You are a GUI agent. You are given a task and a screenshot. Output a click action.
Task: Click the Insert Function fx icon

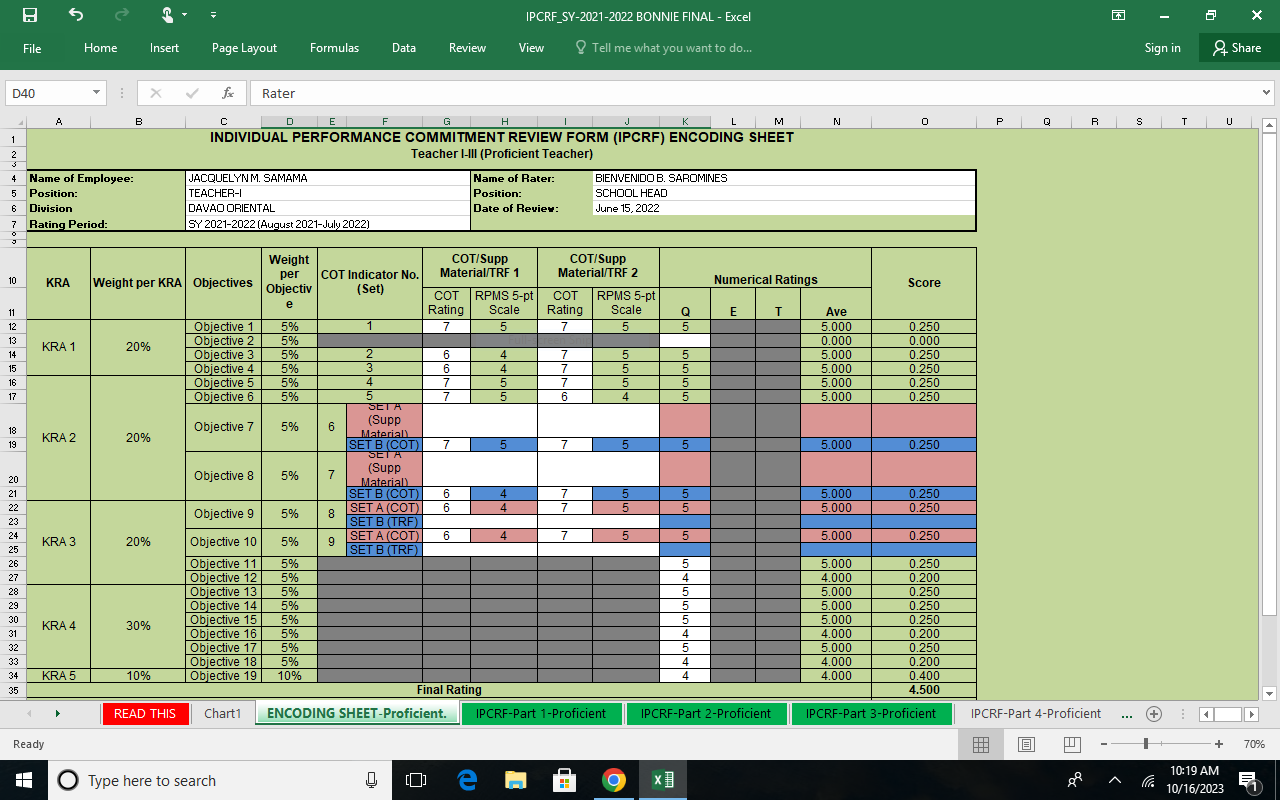pyautogui.click(x=228, y=93)
